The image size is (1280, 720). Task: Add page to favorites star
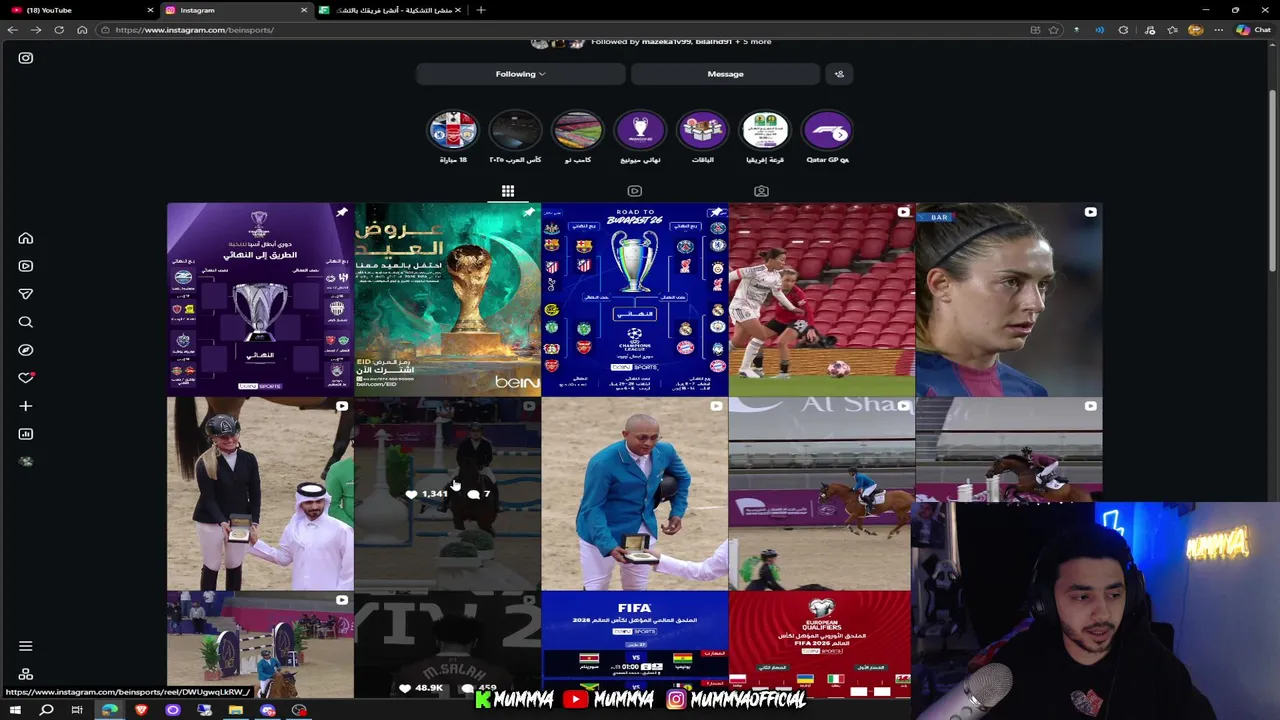(x=1053, y=30)
